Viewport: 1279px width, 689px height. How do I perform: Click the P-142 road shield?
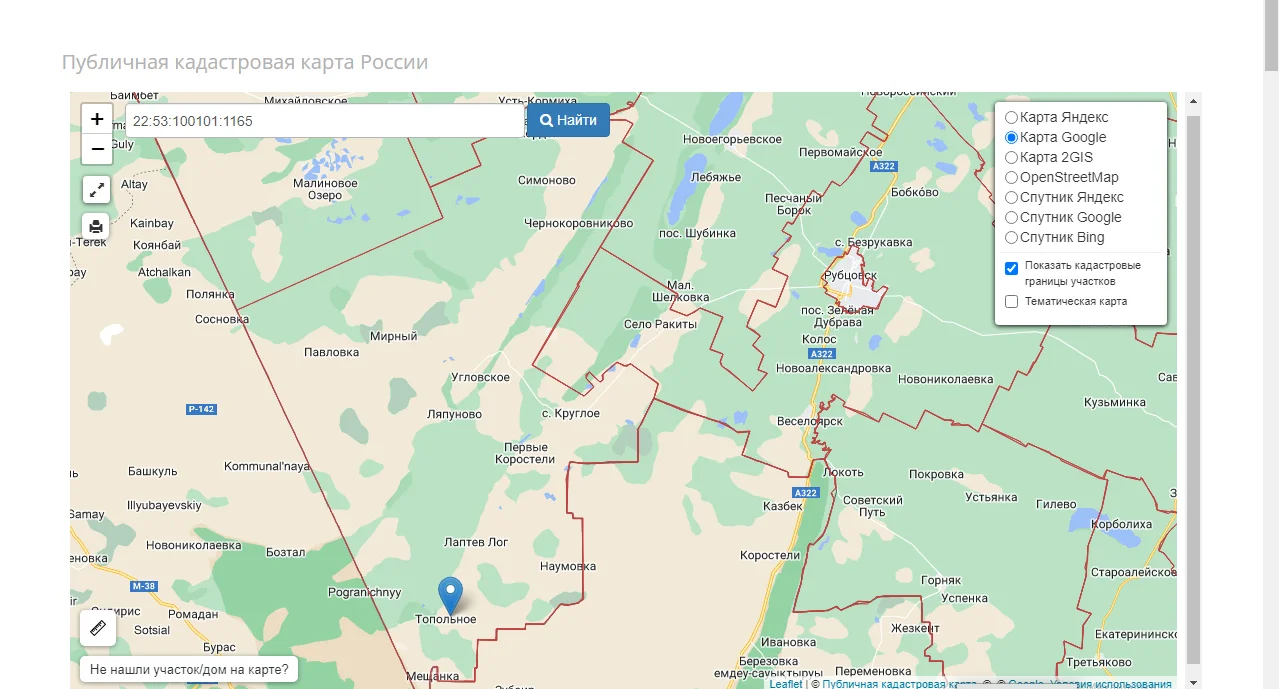(201, 409)
